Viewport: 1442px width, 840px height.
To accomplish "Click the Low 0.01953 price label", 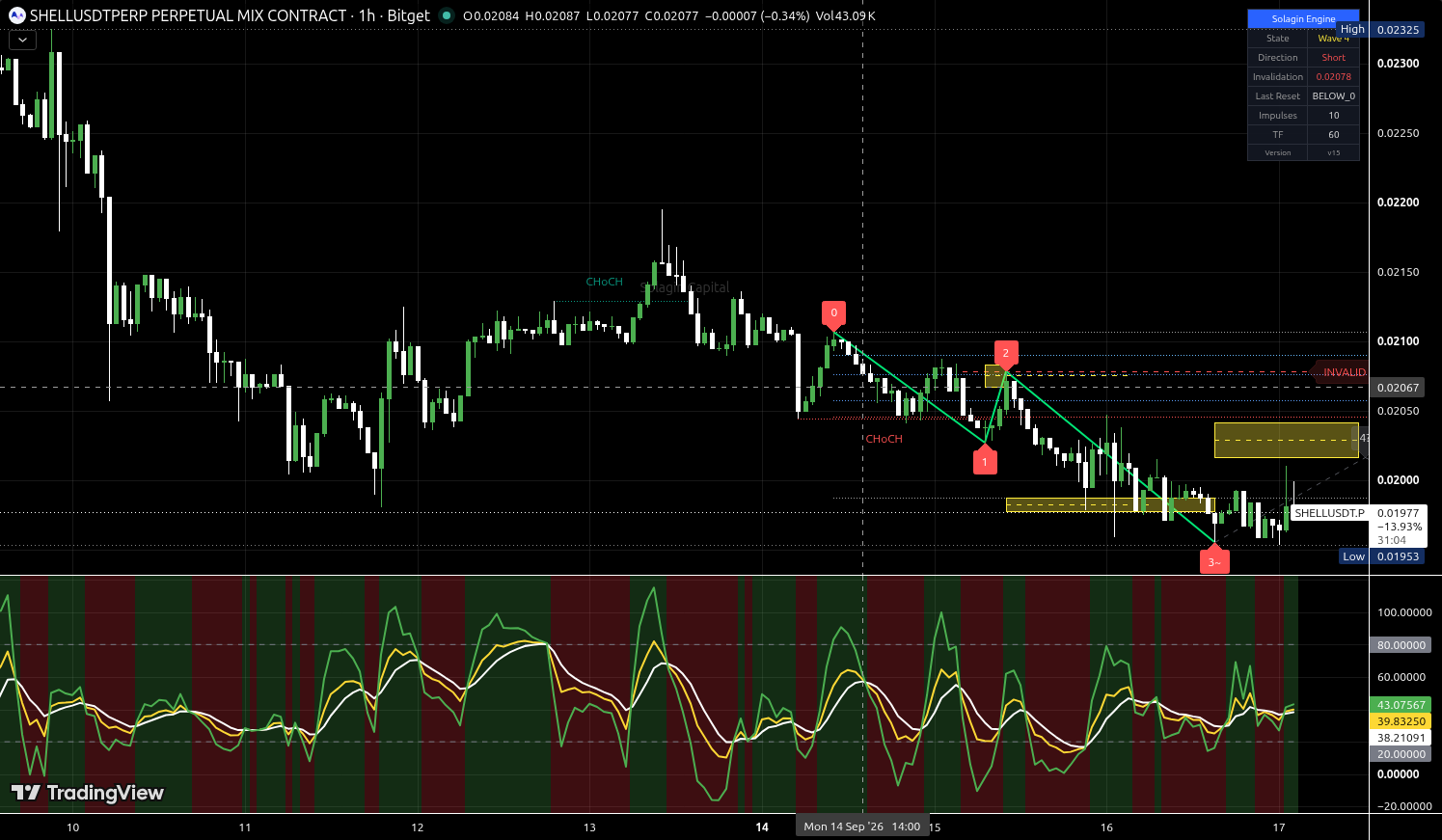I will coord(1382,556).
